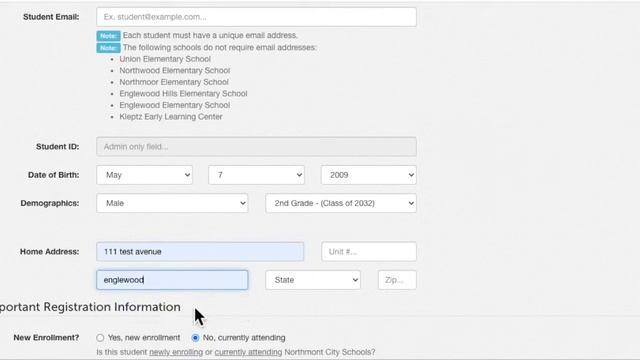This screenshot has width=640, height=360.
Task: Select Yes, new enrollment radio button
Action: point(100,338)
